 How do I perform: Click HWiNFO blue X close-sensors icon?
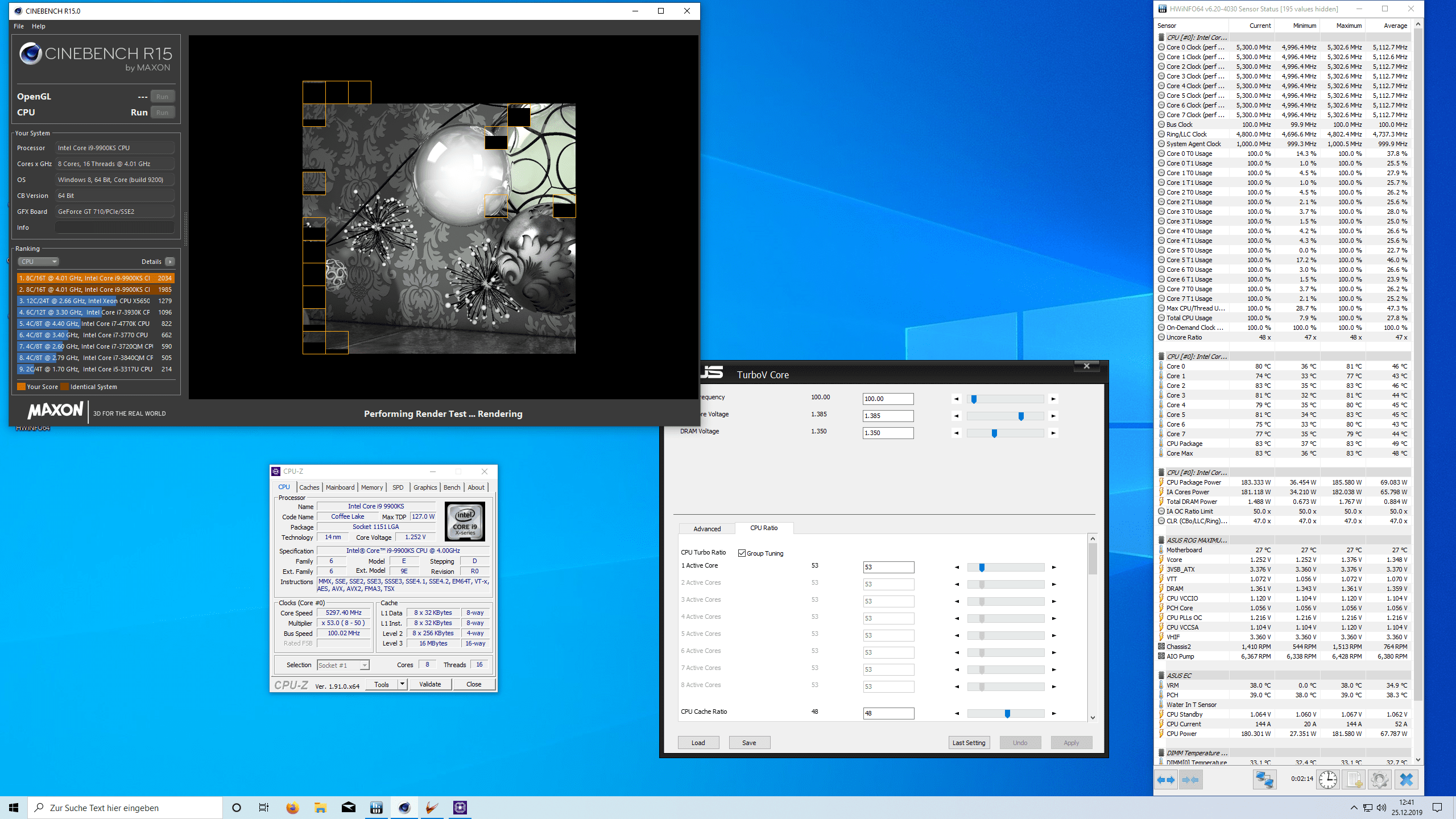coord(1406,779)
